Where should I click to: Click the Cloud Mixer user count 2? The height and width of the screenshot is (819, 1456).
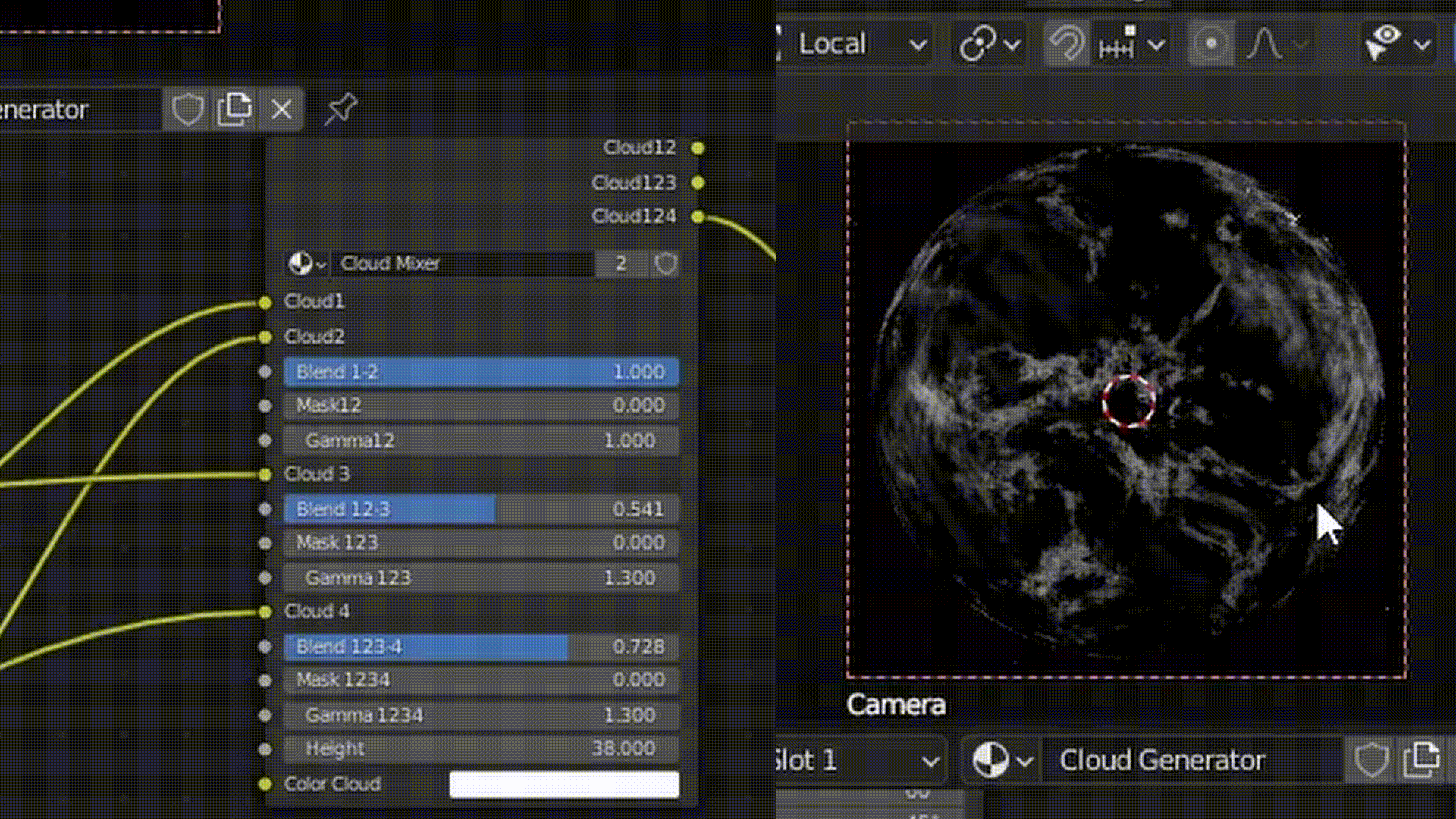click(x=621, y=264)
